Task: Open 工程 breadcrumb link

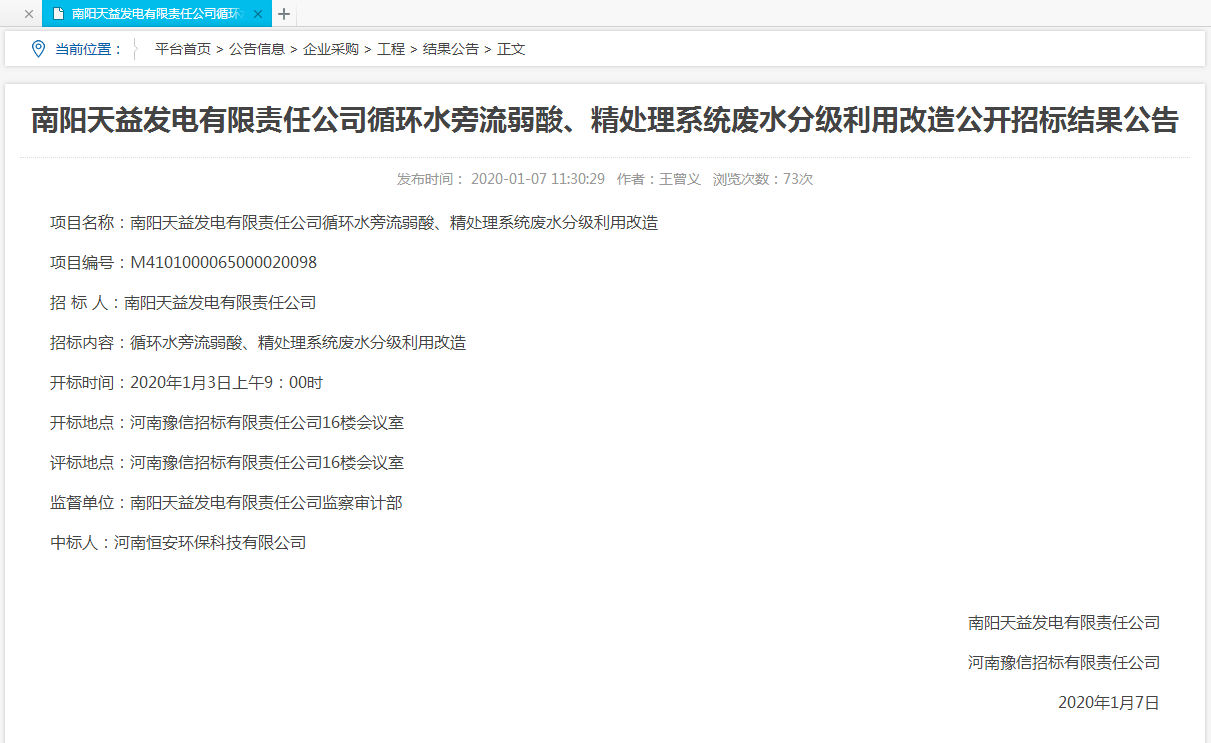Action: 391,49
